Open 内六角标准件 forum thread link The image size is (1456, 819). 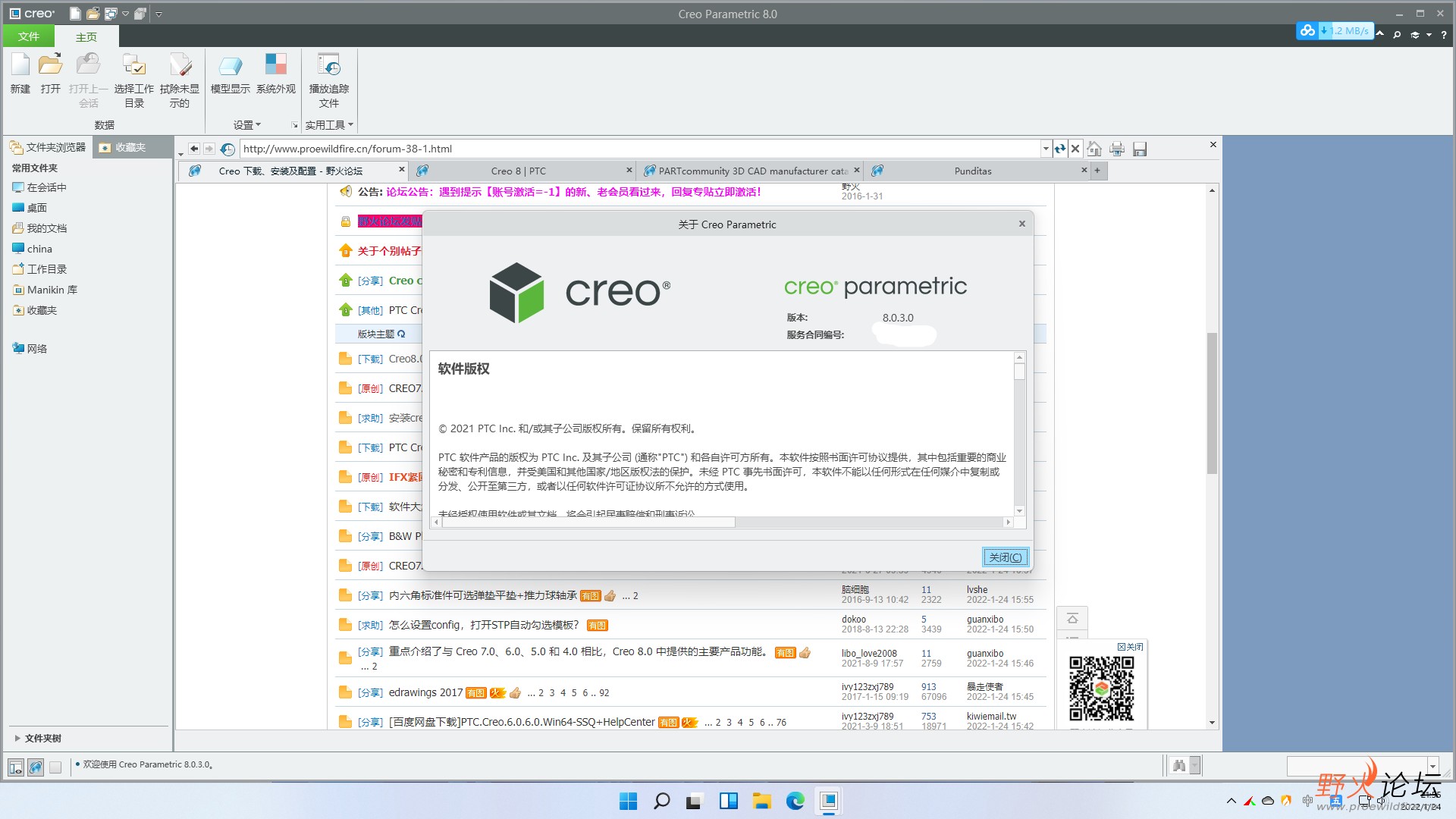coord(482,595)
